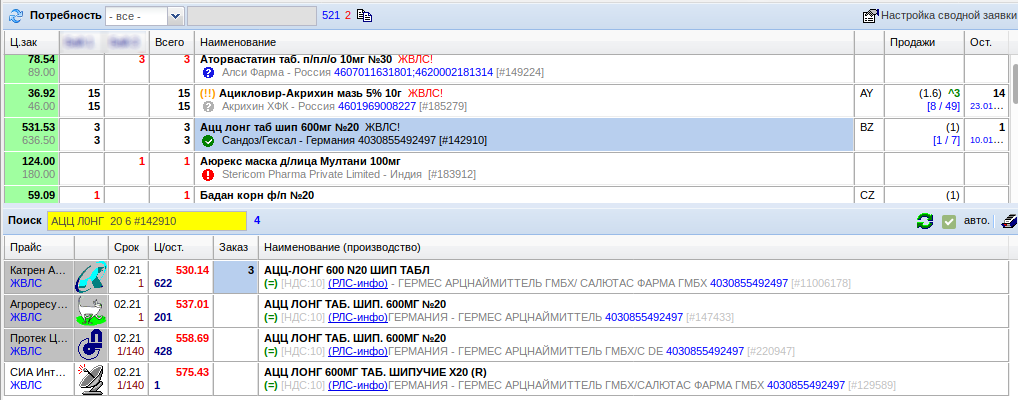The image size is (1018, 400).
Task: Click the upper Наименование column header
Action: 525,42
